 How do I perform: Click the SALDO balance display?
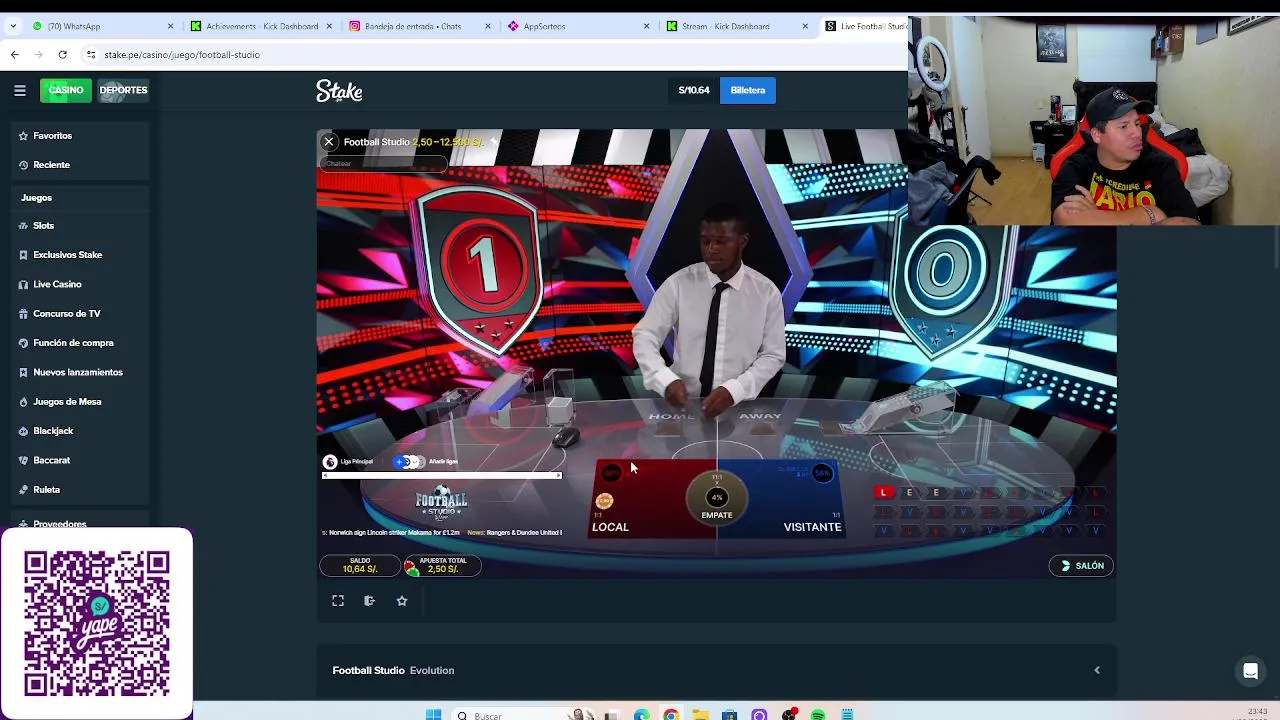360,566
